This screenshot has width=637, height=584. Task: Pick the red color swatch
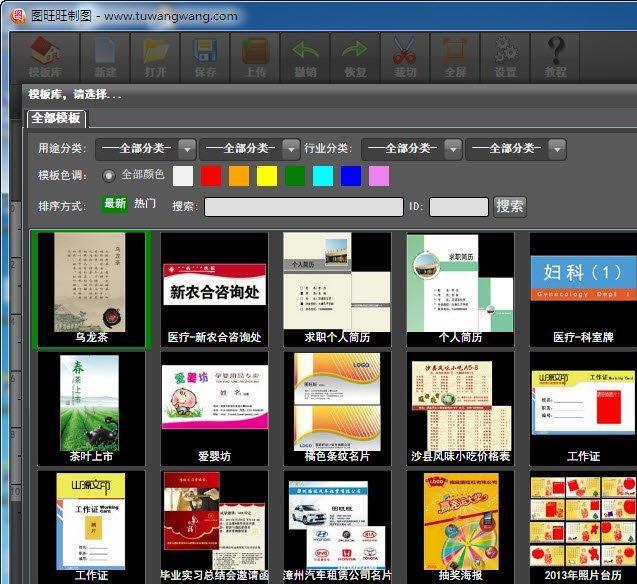211,176
